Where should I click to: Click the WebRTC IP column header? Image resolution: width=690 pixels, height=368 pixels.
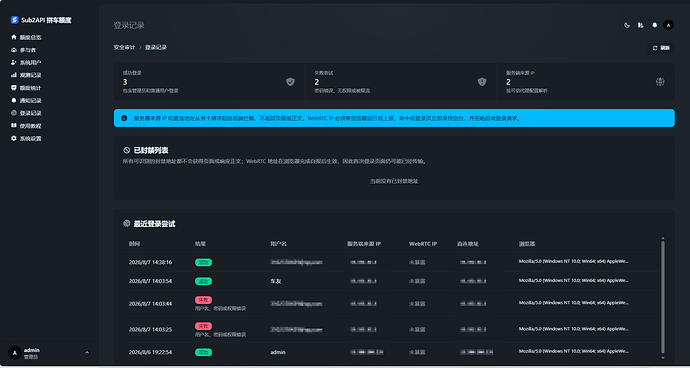(423, 244)
